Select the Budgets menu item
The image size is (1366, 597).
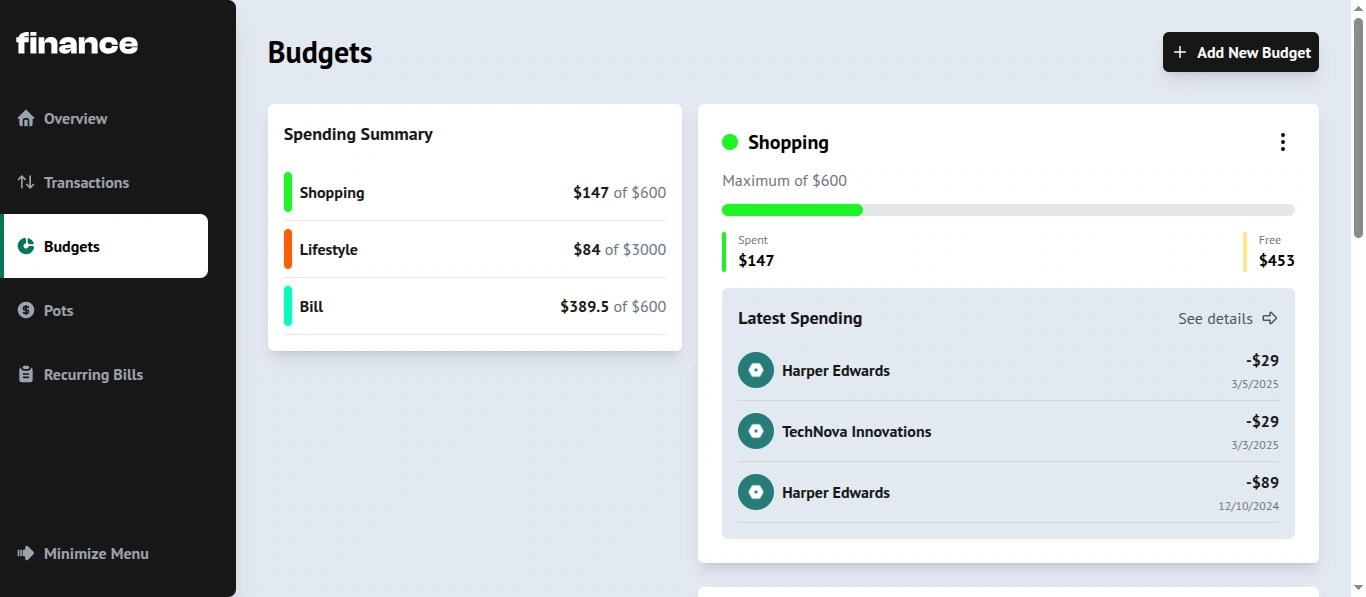click(x=106, y=246)
